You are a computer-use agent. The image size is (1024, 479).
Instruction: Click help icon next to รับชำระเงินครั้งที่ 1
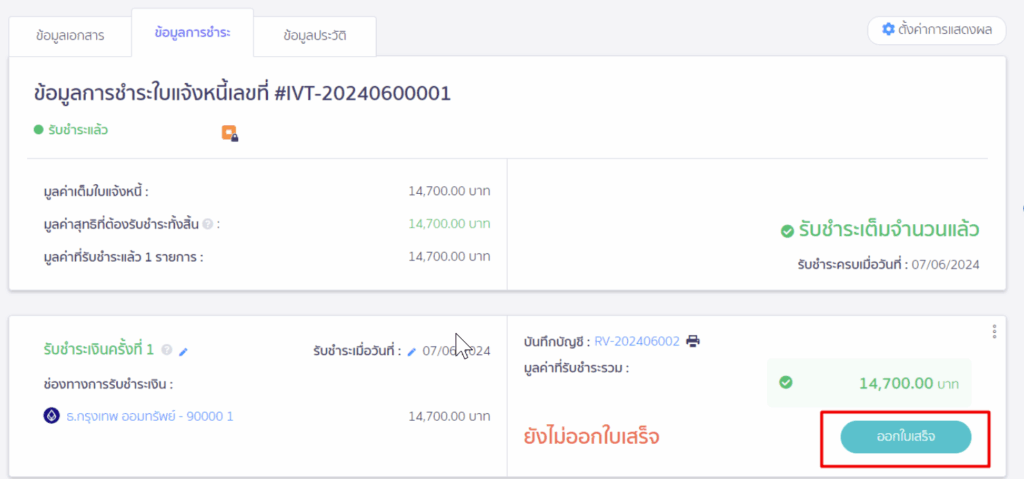[167, 350]
